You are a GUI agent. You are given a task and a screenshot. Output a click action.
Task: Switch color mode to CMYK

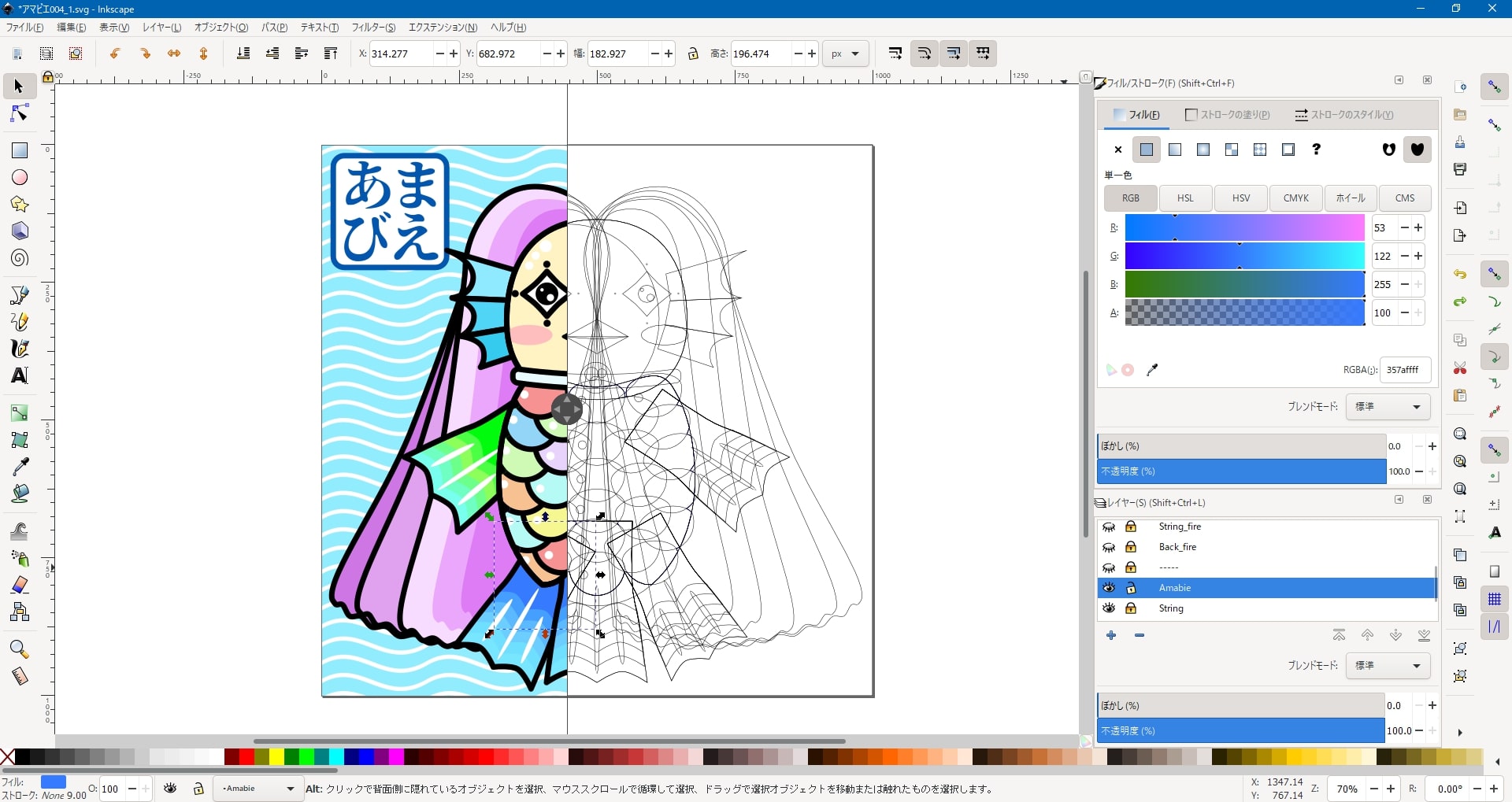(x=1295, y=198)
